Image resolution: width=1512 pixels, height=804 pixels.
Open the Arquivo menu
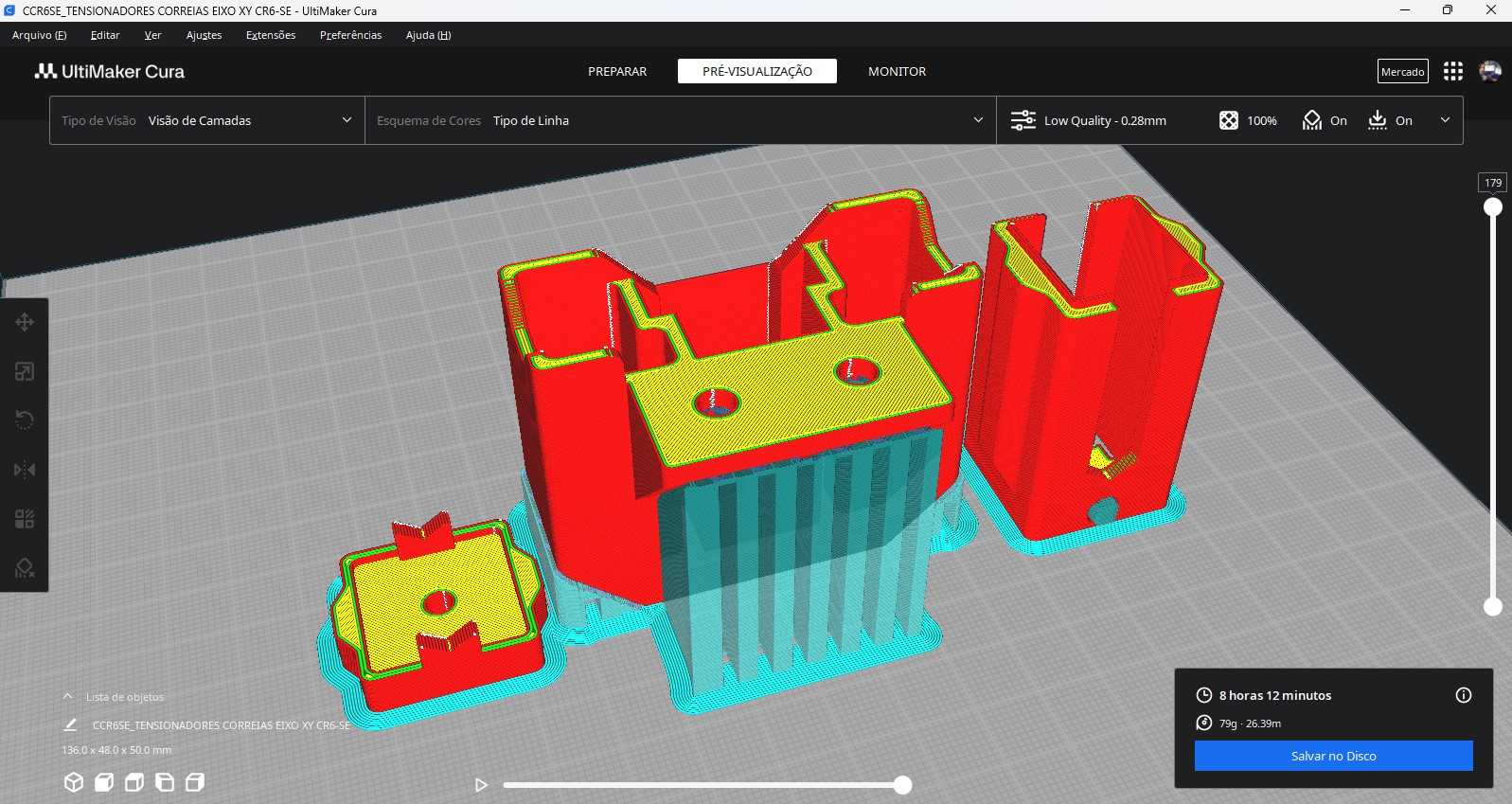[39, 35]
